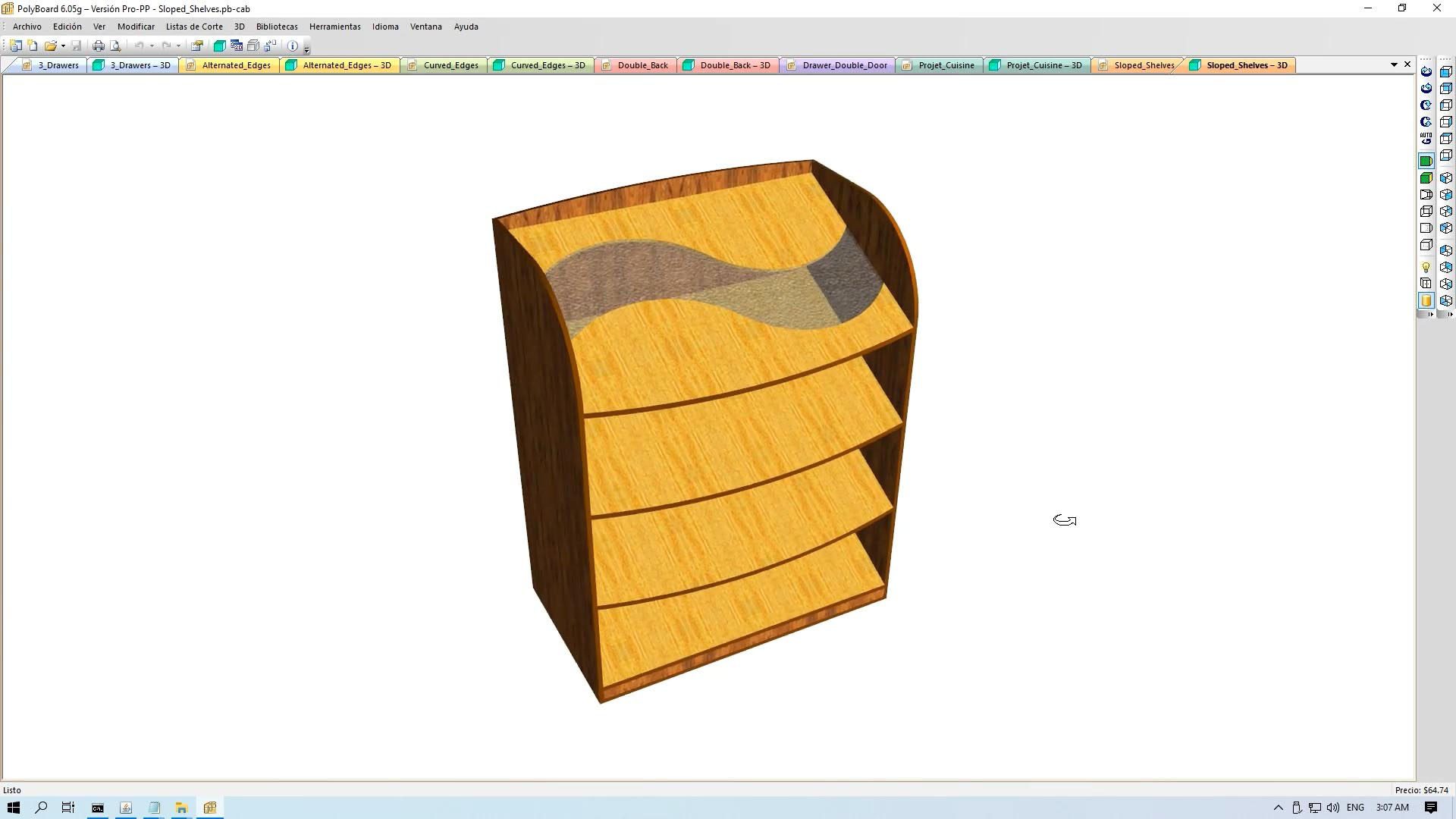Close the current document tab

click(1407, 64)
